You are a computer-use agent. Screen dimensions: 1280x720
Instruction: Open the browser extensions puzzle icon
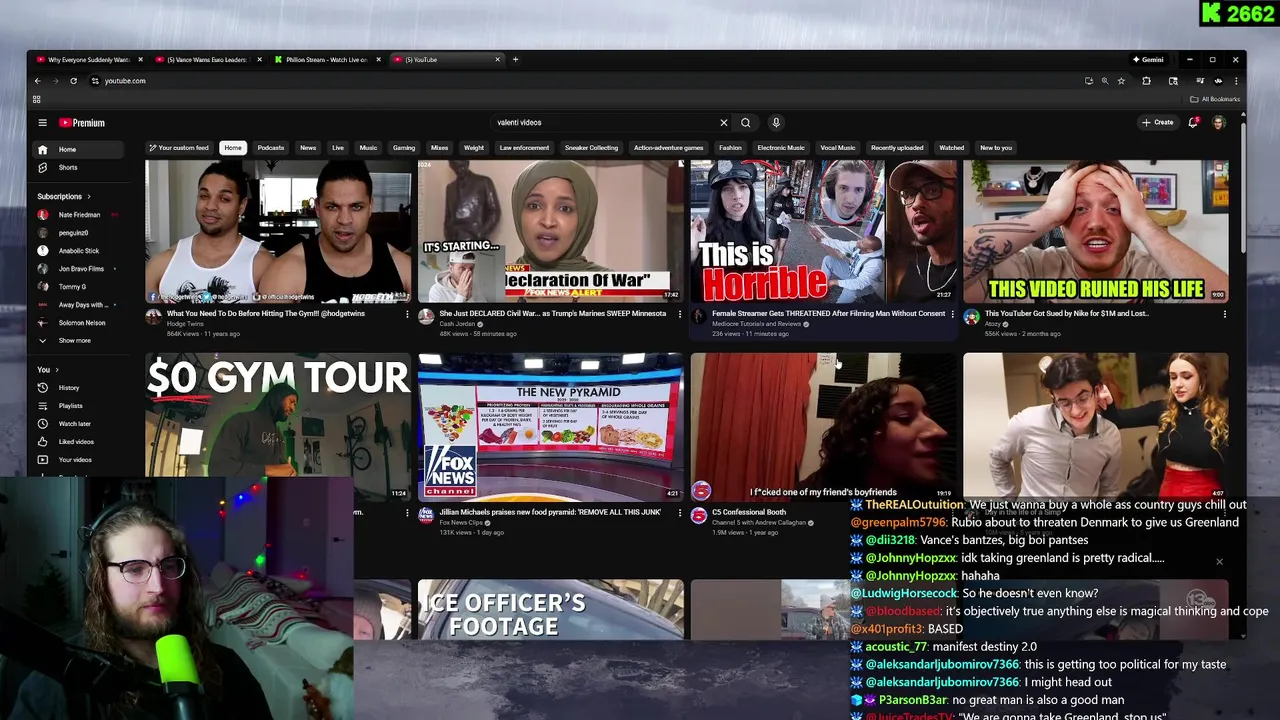coord(1146,81)
